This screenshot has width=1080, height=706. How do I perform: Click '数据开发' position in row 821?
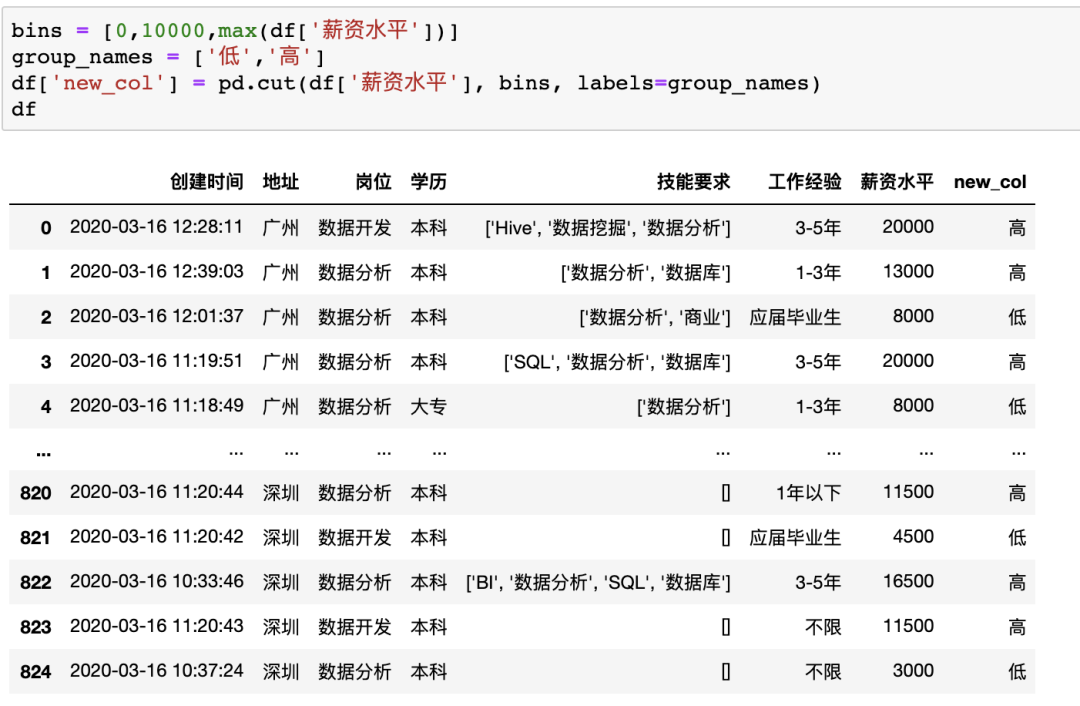click(x=355, y=538)
